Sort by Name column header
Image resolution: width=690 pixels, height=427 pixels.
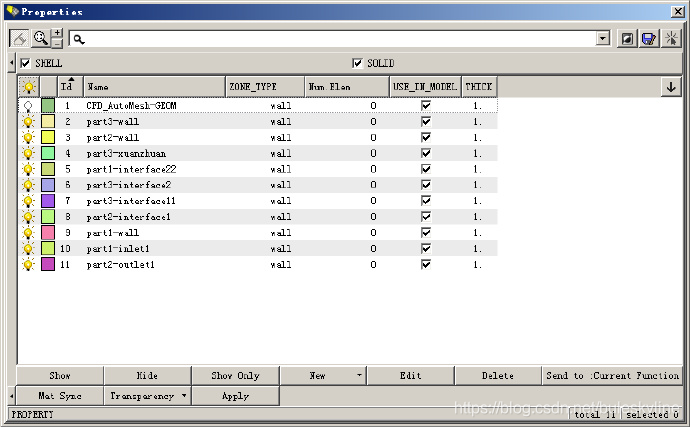tap(154, 87)
